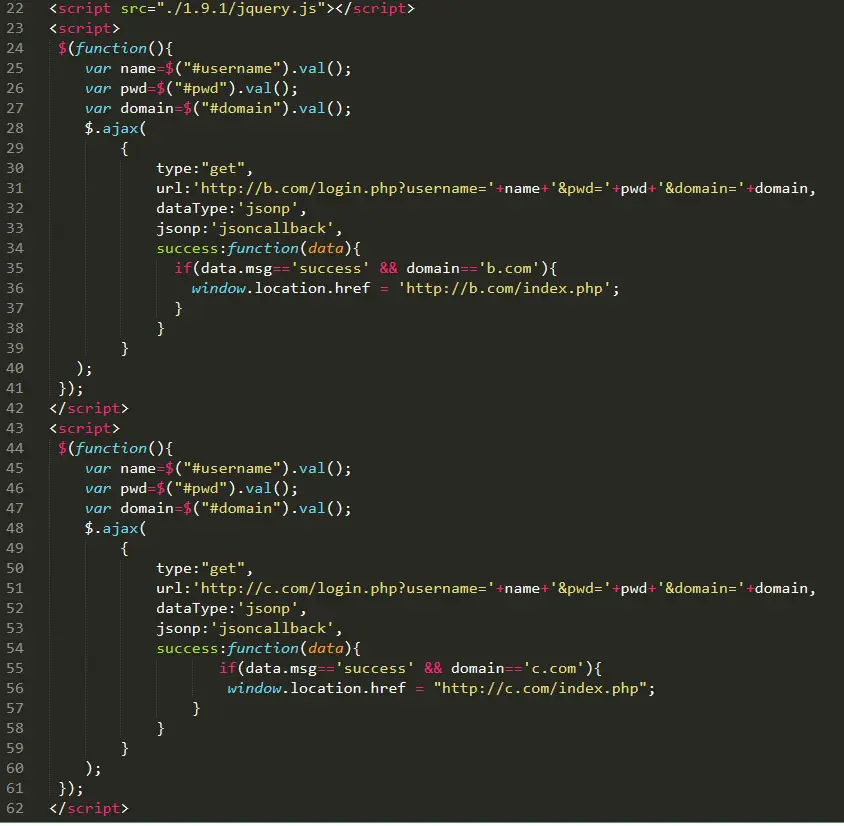Click line number 42 in the gutter

click(x=15, y=409)
